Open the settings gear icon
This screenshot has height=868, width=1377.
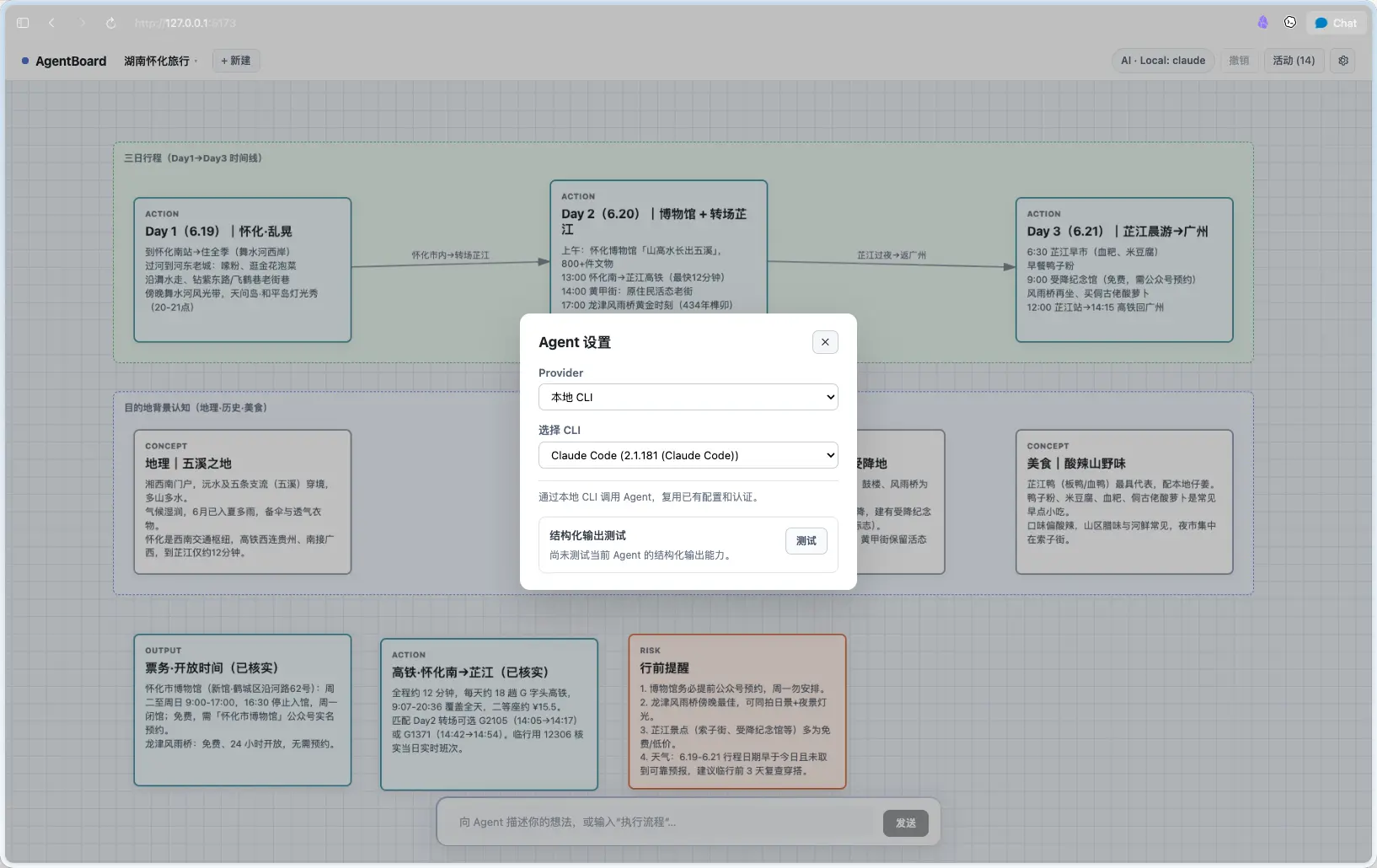(1343, 61)
